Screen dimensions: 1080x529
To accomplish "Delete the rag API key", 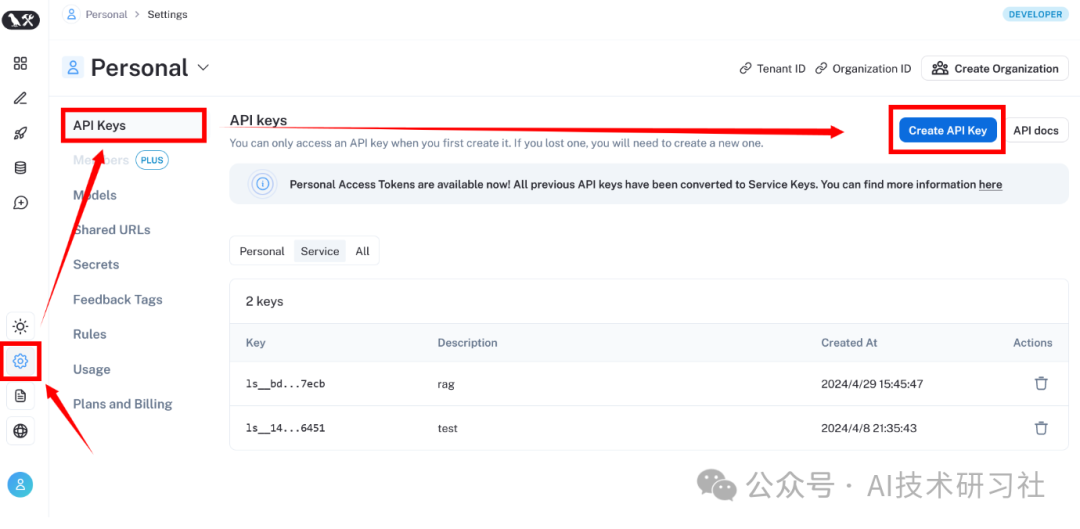I will tap(1041, 383).
